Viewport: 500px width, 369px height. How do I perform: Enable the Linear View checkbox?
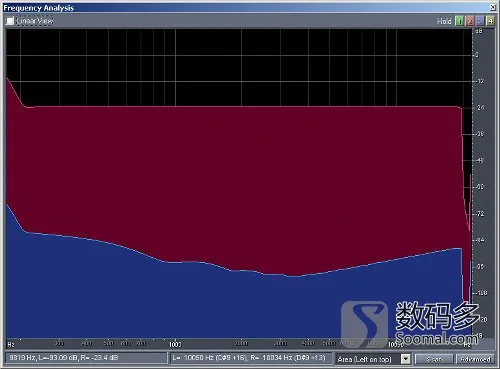pos(10,21)
